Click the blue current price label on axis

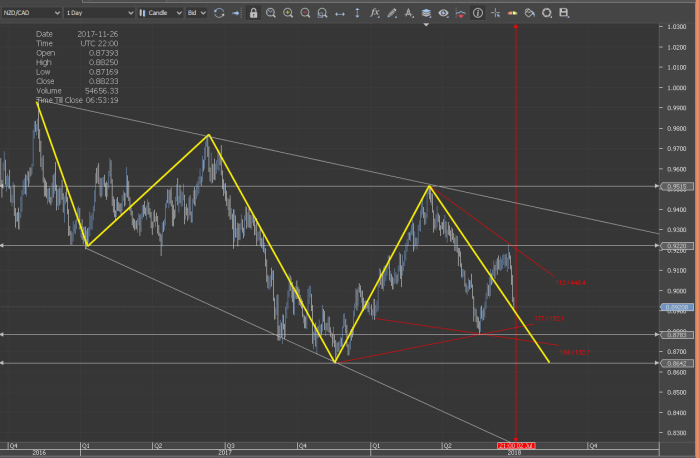click(x=677, y=307)
